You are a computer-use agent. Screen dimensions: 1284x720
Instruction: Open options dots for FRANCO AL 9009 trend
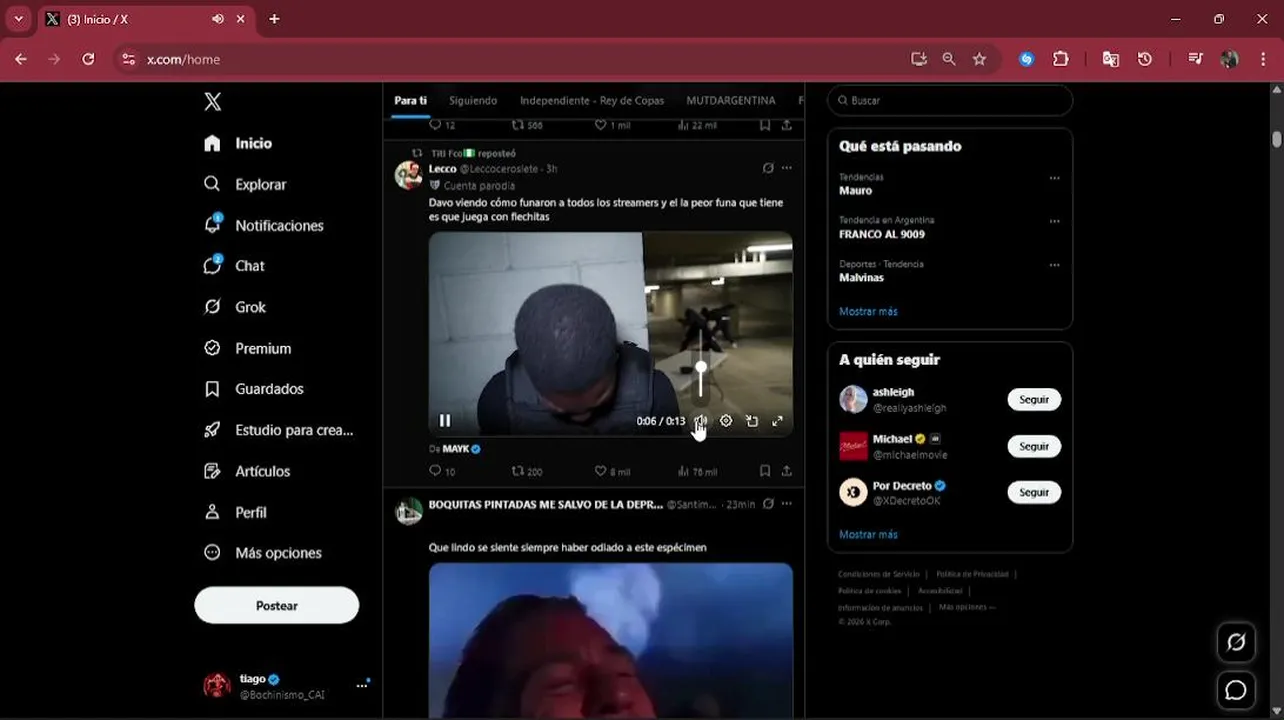point(1054,221)
